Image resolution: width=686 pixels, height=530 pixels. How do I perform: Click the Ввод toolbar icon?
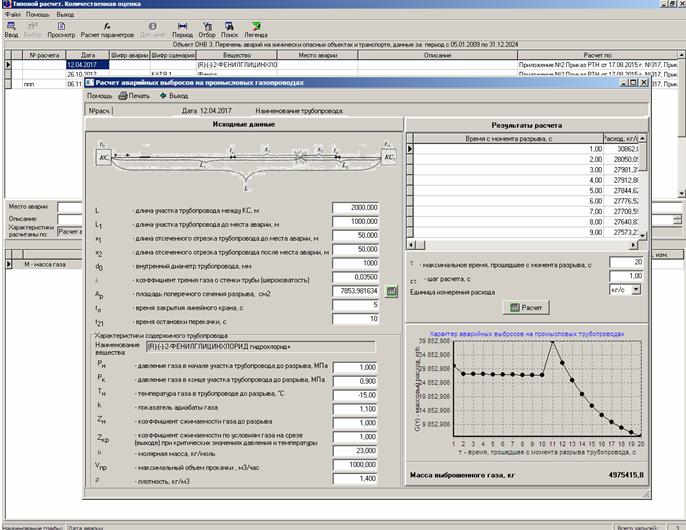point(11,27)
